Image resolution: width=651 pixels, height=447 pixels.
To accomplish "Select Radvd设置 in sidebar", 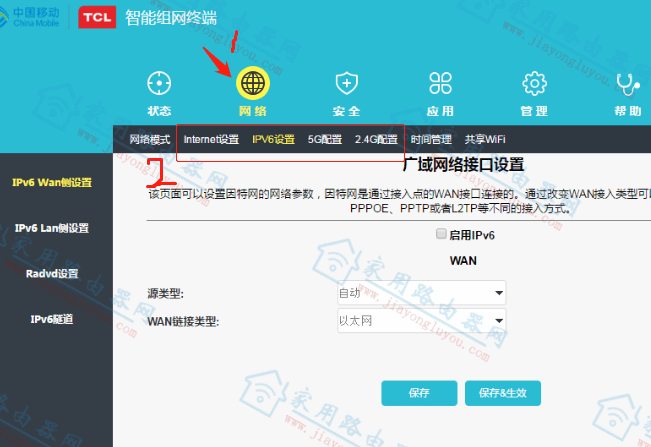I will 52,274.
